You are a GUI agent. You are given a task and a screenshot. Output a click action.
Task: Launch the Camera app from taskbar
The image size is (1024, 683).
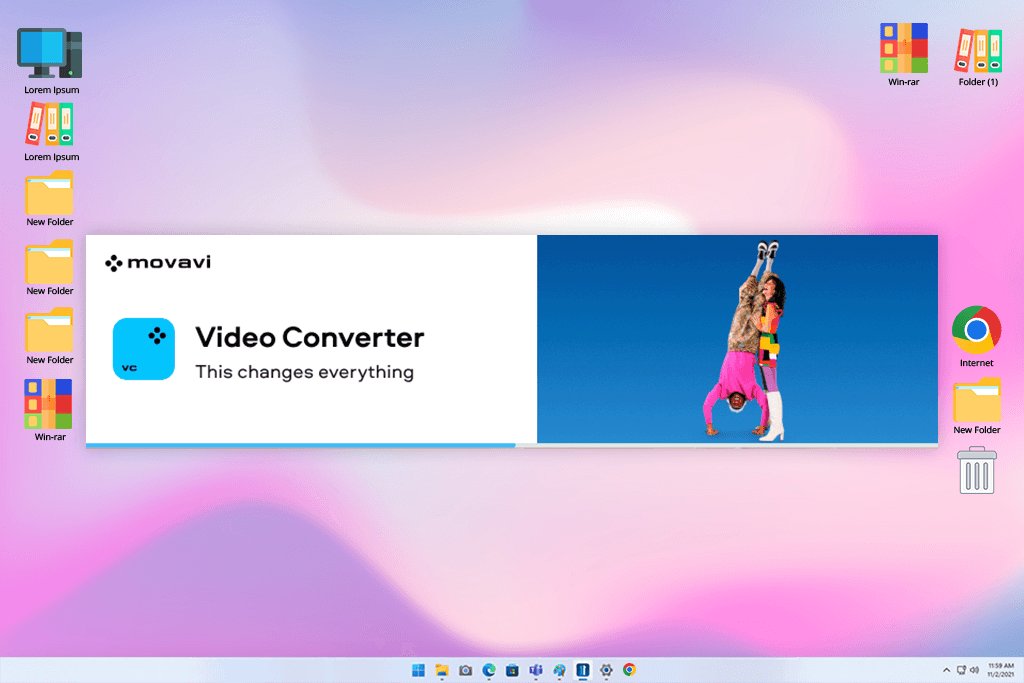[x=466, y=670]
